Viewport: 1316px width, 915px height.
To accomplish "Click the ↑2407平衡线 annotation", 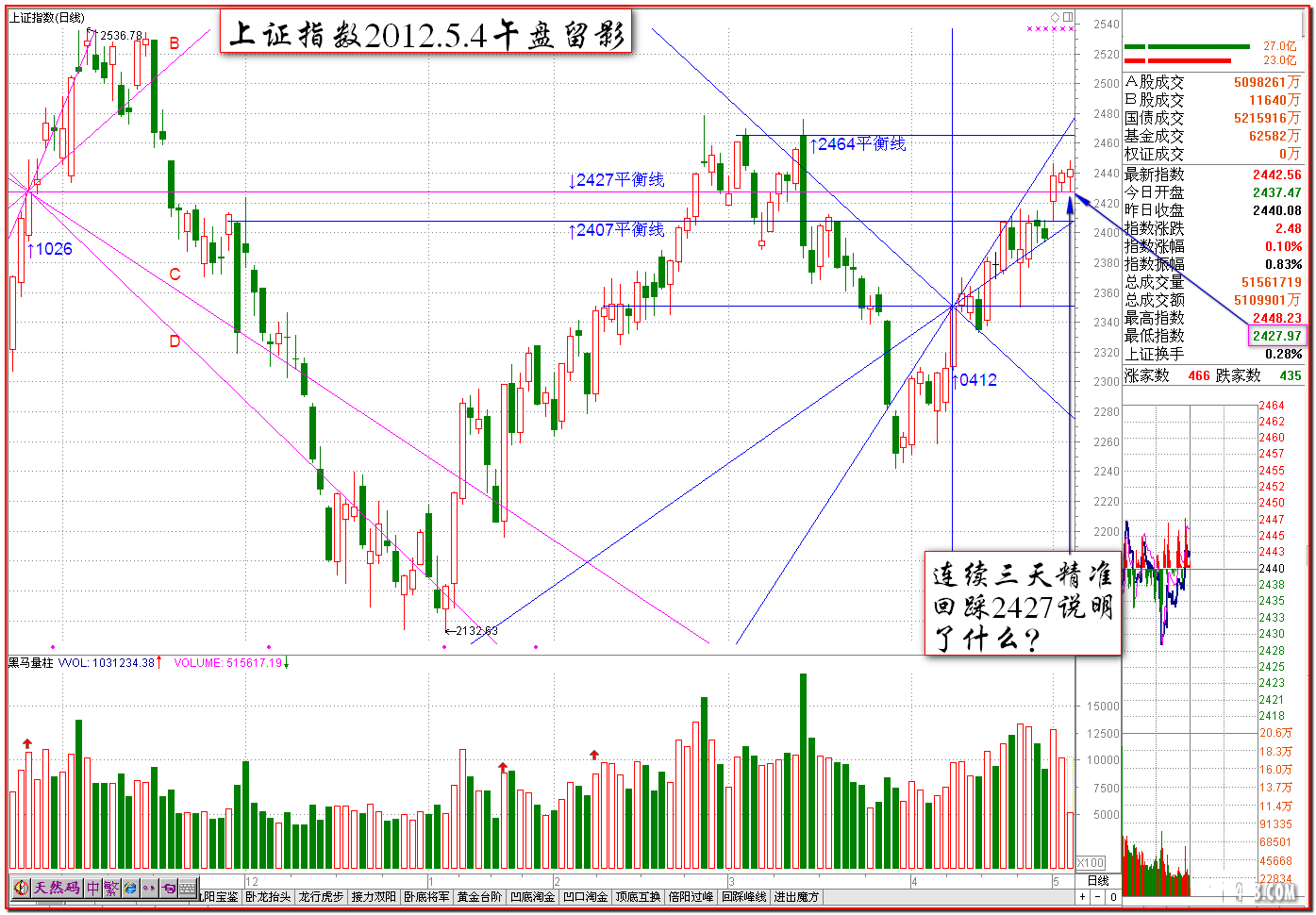I will click(616, 229).
